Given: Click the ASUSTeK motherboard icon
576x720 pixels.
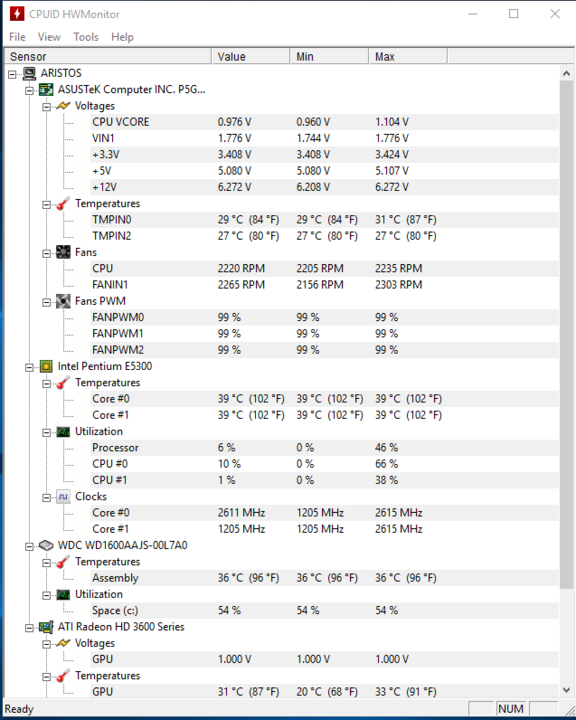Looking at the screenshot, I should [46, 90].
